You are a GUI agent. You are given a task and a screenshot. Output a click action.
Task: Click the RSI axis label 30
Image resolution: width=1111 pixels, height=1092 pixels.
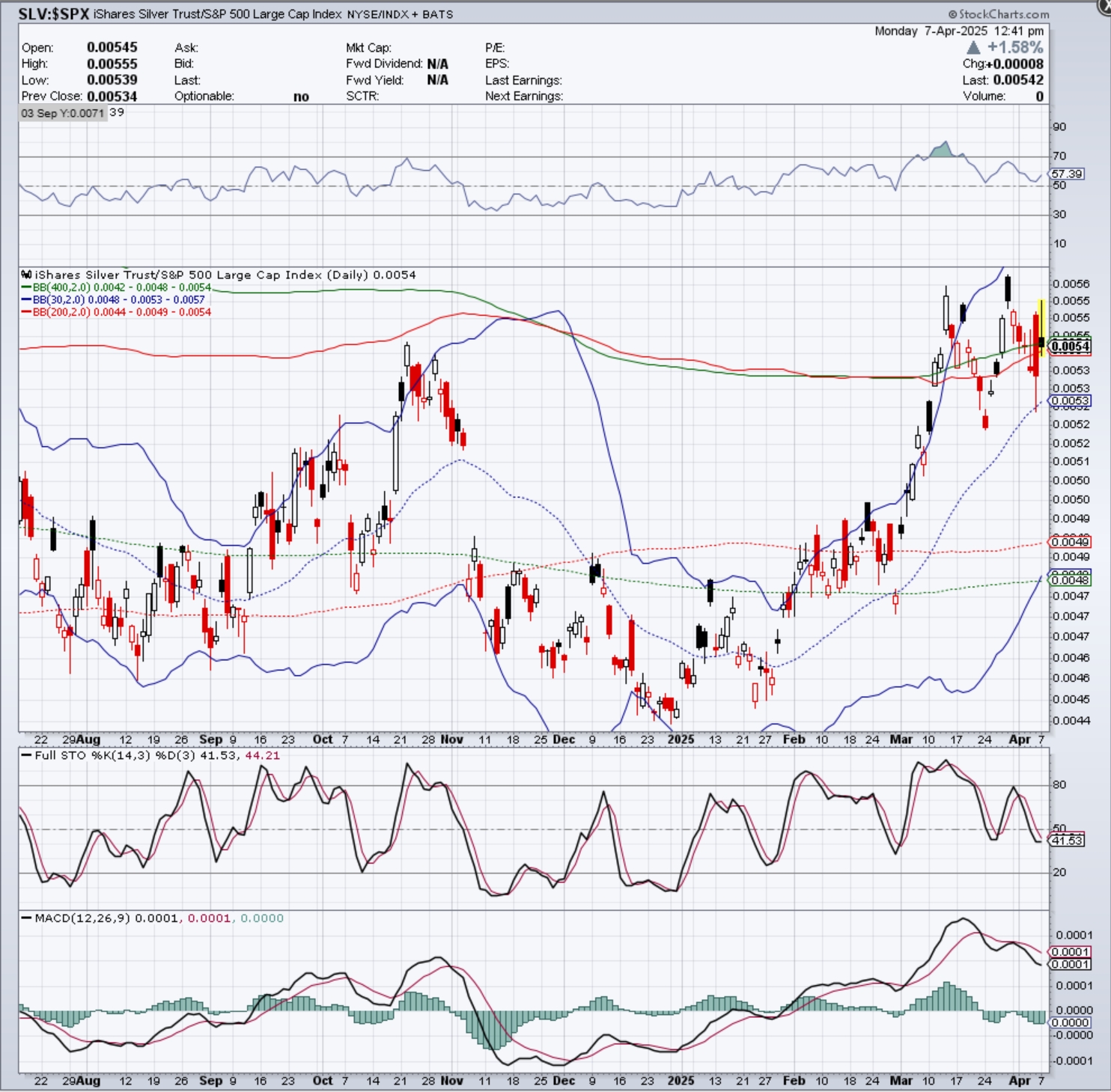1059,214
